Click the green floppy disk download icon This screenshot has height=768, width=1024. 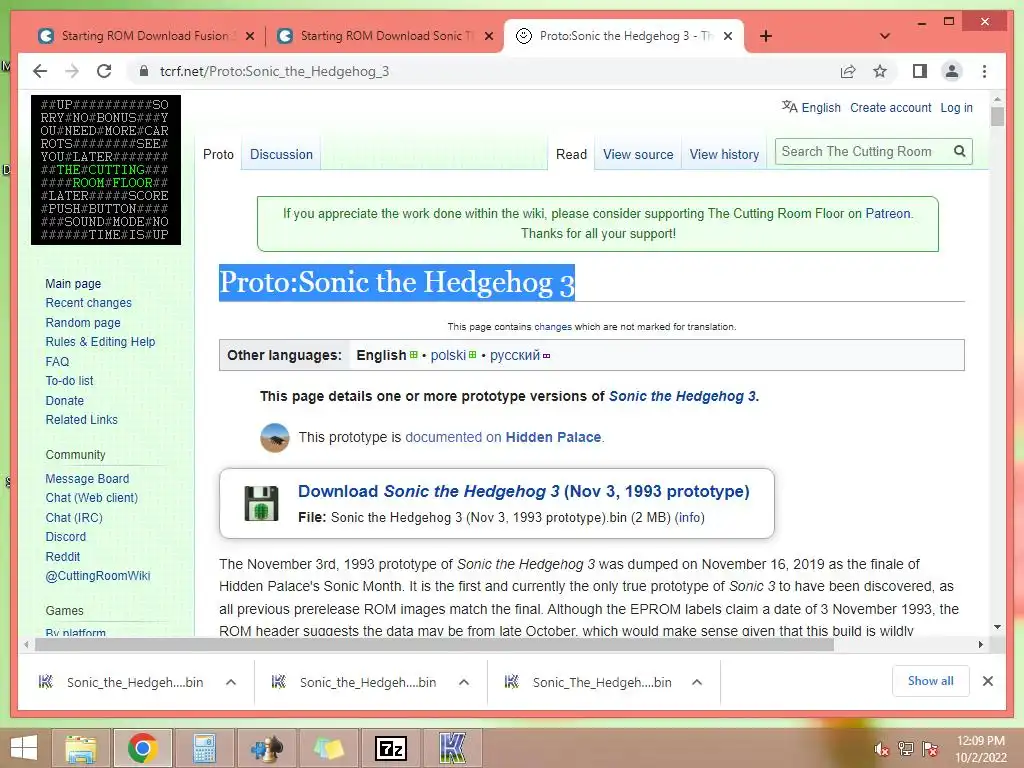click(261, 503)
